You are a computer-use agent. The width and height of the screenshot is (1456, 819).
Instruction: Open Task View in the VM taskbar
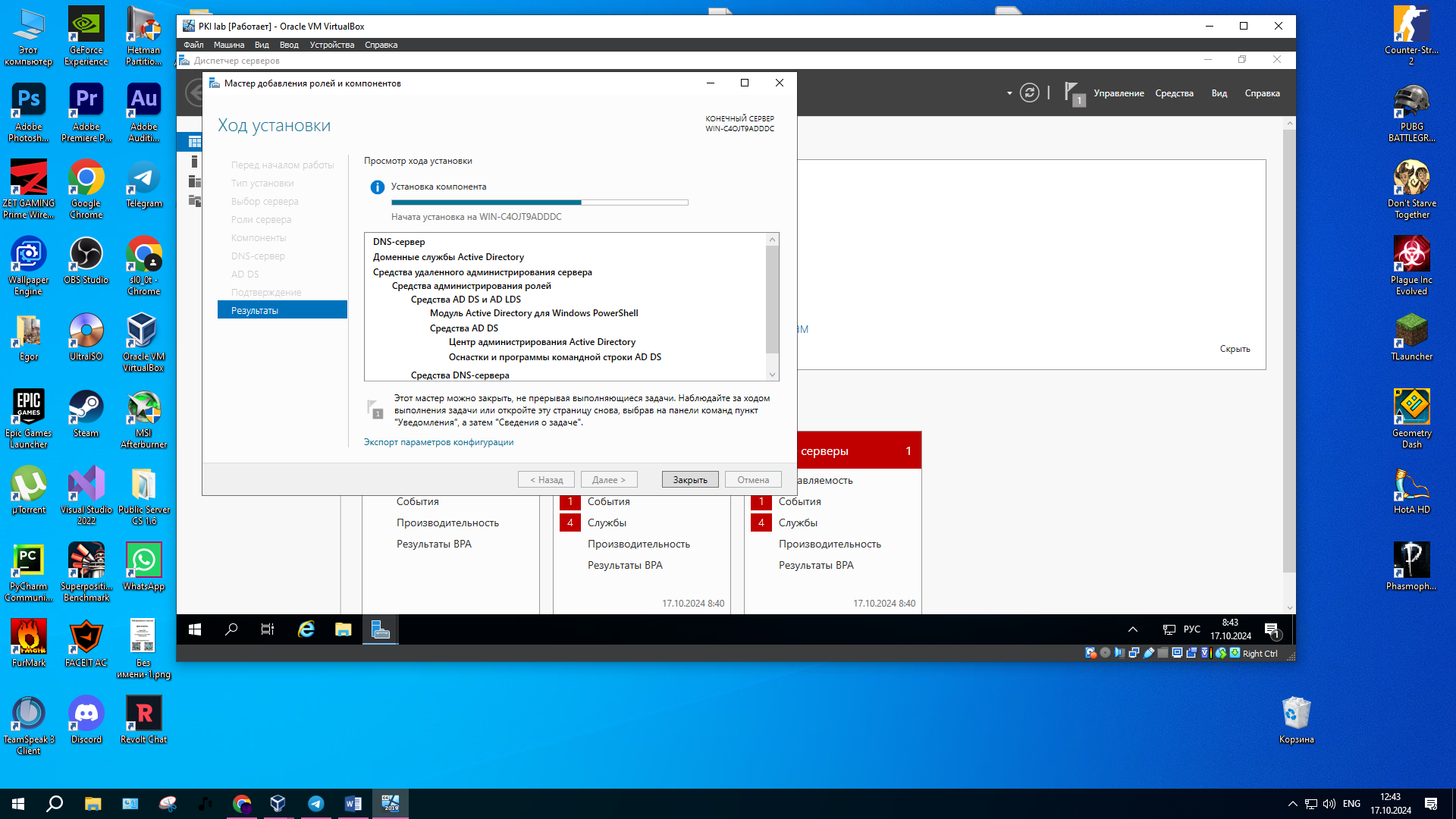coord(268,629)
